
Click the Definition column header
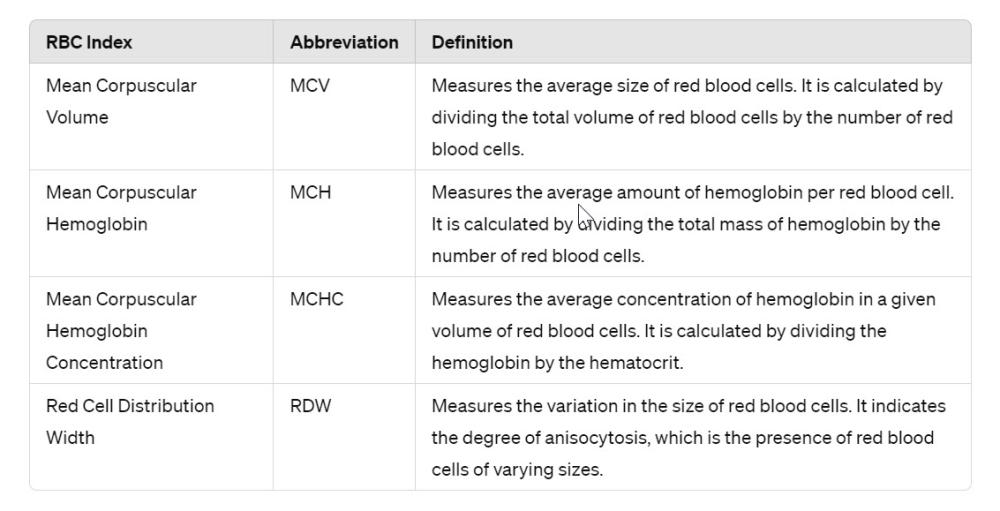coord(472,42)
